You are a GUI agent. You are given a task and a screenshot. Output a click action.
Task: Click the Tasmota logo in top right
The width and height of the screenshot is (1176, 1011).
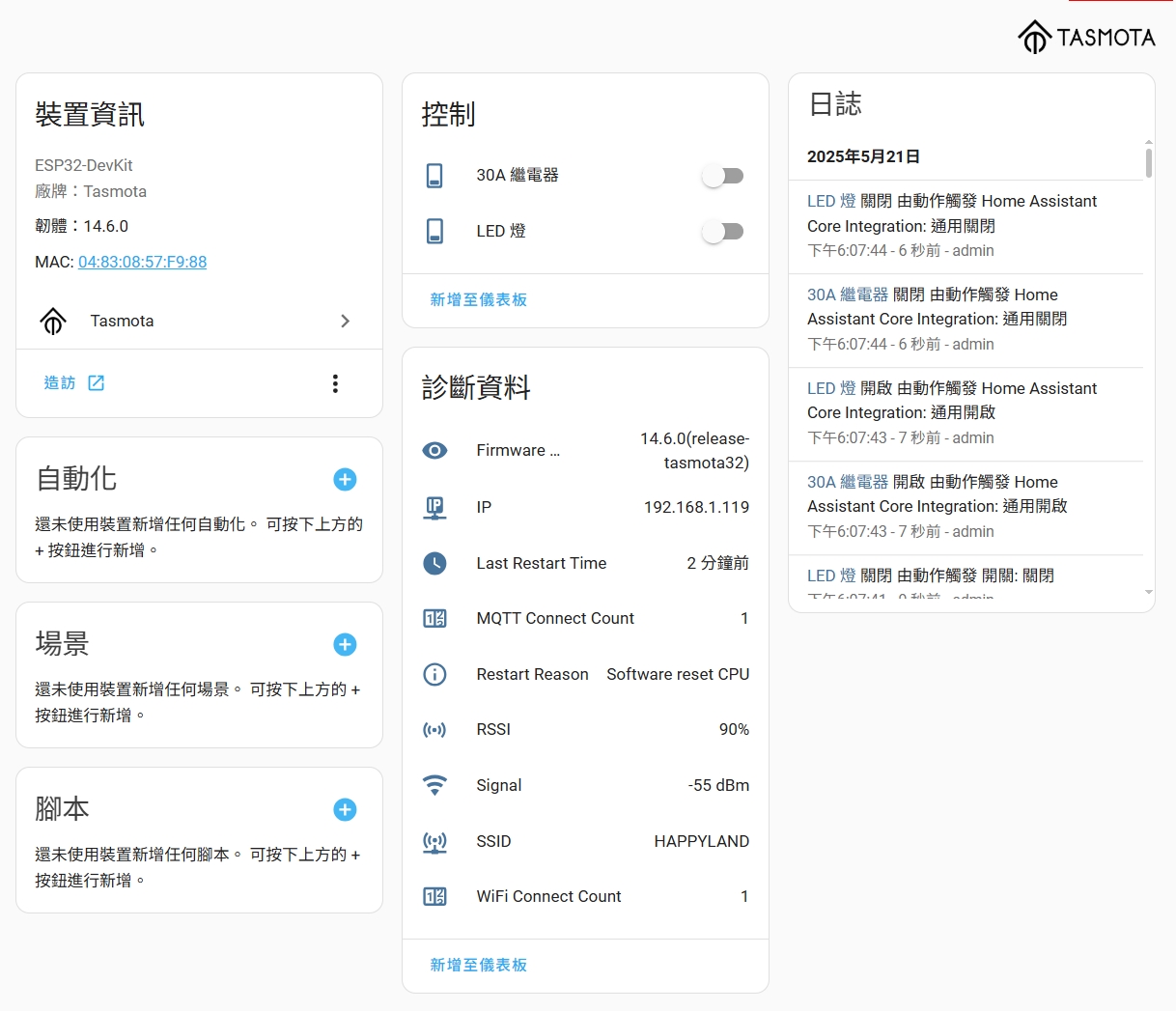tap(1086, 38)
